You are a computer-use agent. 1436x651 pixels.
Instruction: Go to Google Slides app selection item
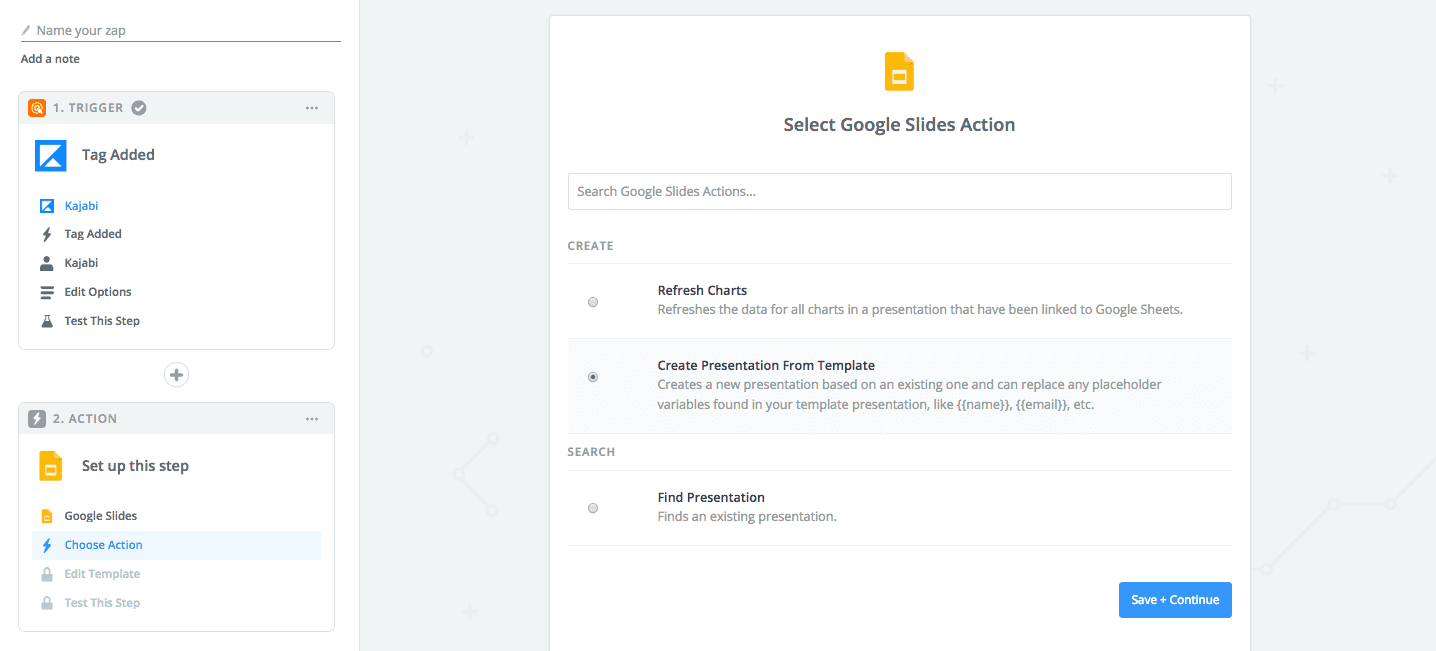point(101,516)
